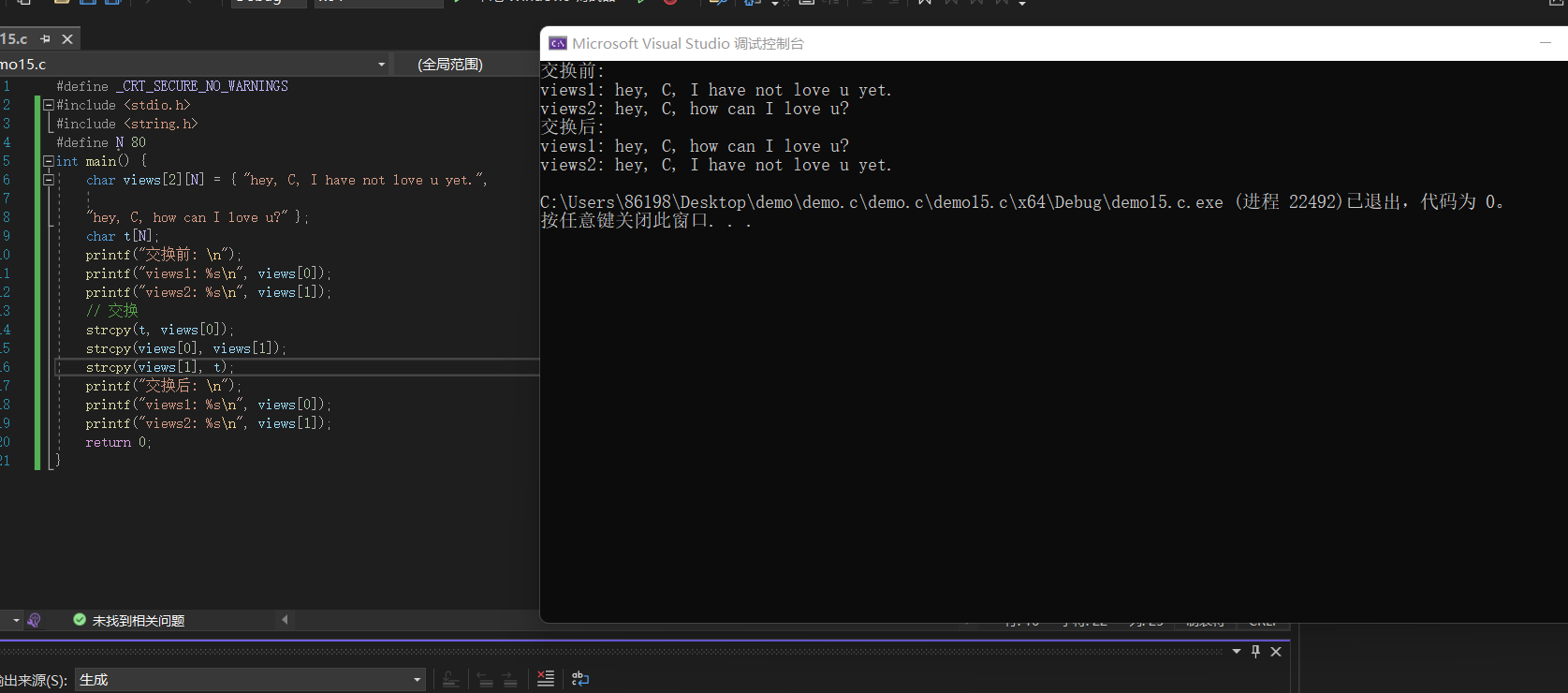This screenshot has height=693, width=1568.
Task: Pin the 15.c editor tab
Action: pyautogui.click(x=45, y=39)
